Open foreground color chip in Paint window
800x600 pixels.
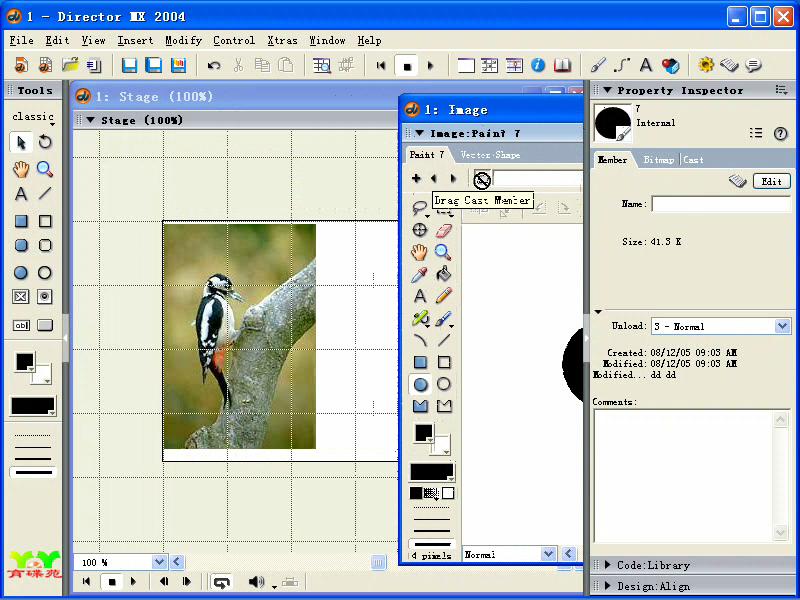[x=424, y=433]
